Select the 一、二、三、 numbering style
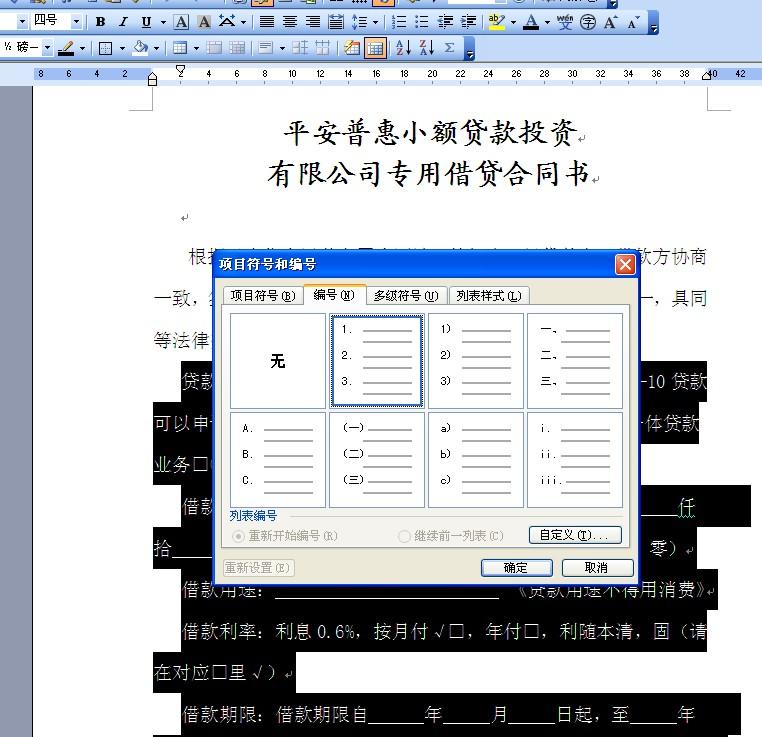762x737 pixels. pos(575,360)
